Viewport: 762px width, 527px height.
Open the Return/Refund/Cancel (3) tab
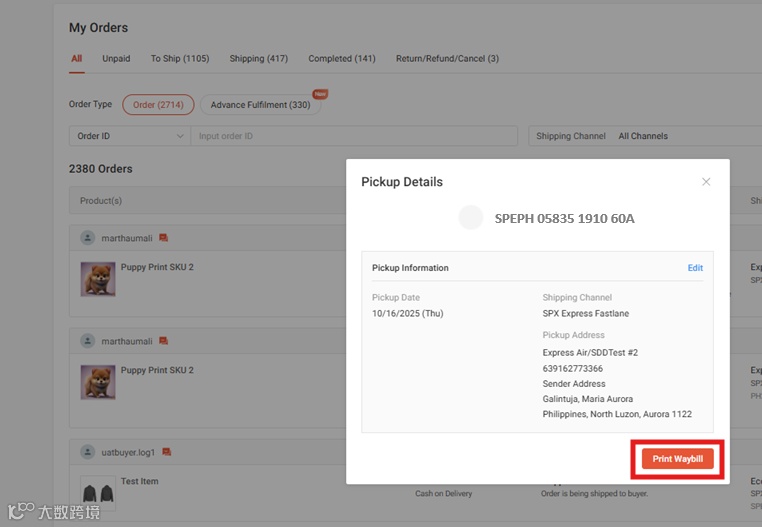tap(447, 58)
